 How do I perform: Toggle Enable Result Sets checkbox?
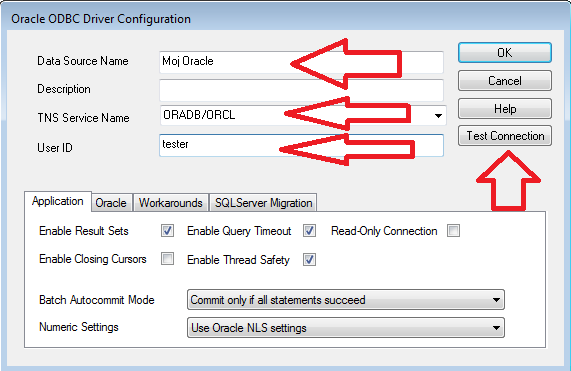[x=168, y=230]
